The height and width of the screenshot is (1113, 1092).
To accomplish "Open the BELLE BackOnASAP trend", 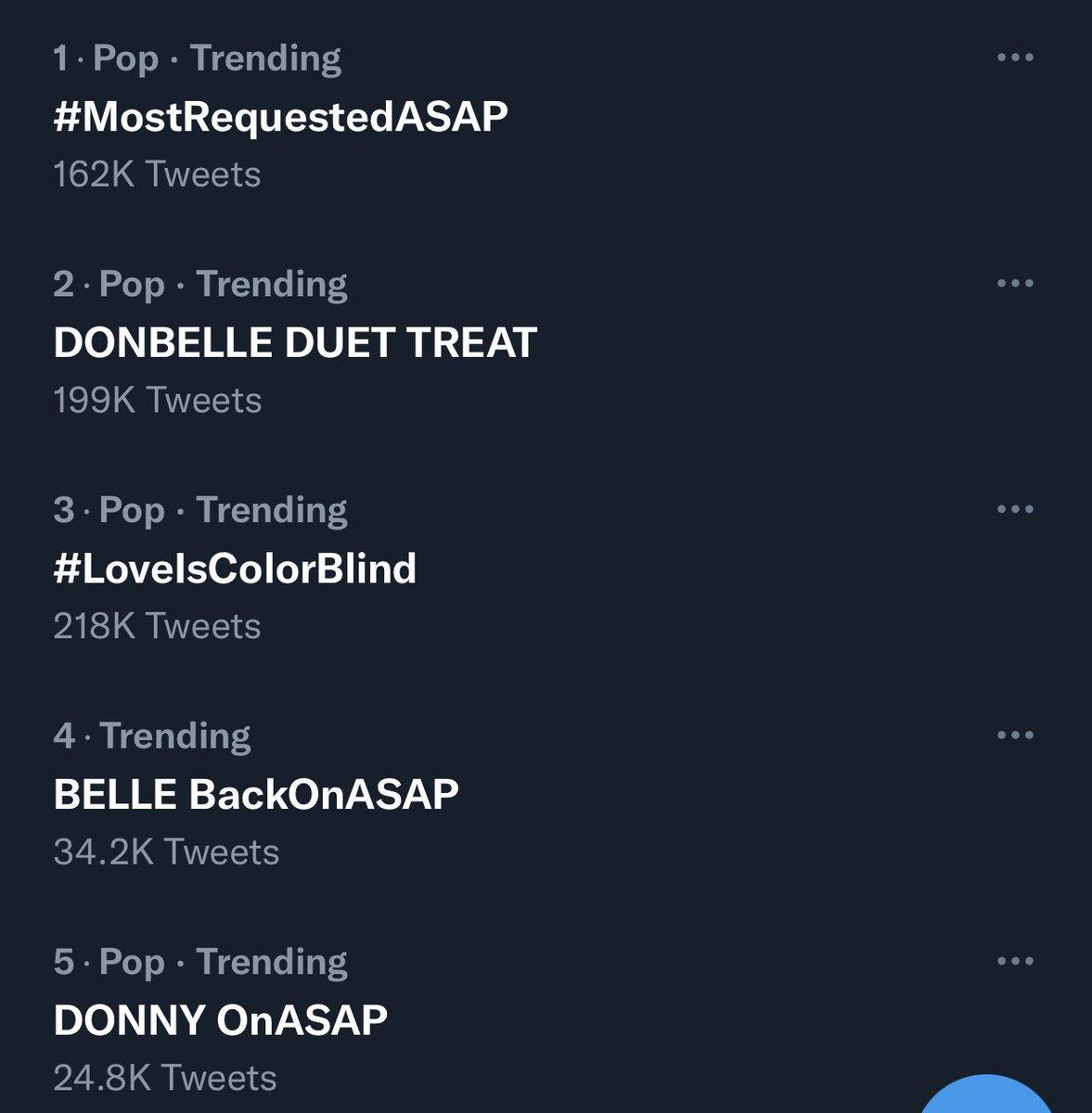I will 256,794.
